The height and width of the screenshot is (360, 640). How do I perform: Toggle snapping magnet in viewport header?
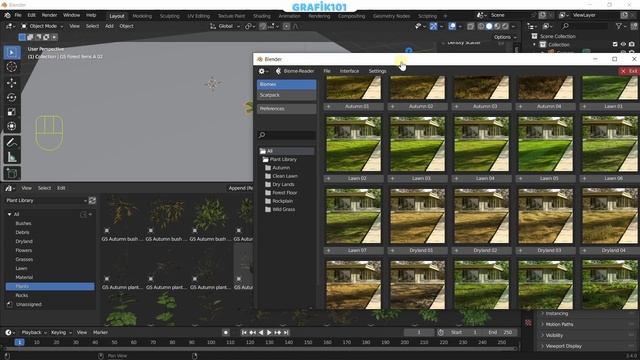click(x=263, y=26)
